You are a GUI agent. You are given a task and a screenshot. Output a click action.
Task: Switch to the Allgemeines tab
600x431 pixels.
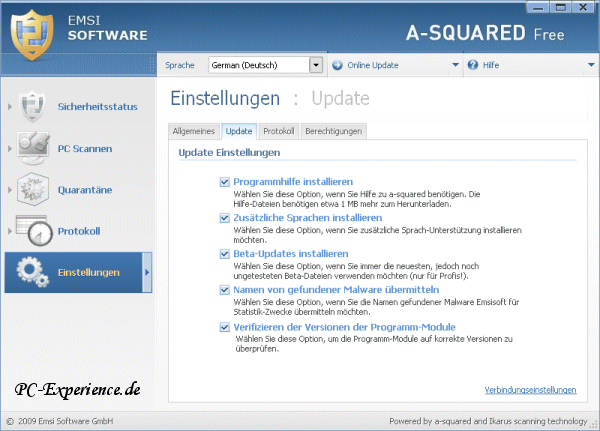click(194, 131)
